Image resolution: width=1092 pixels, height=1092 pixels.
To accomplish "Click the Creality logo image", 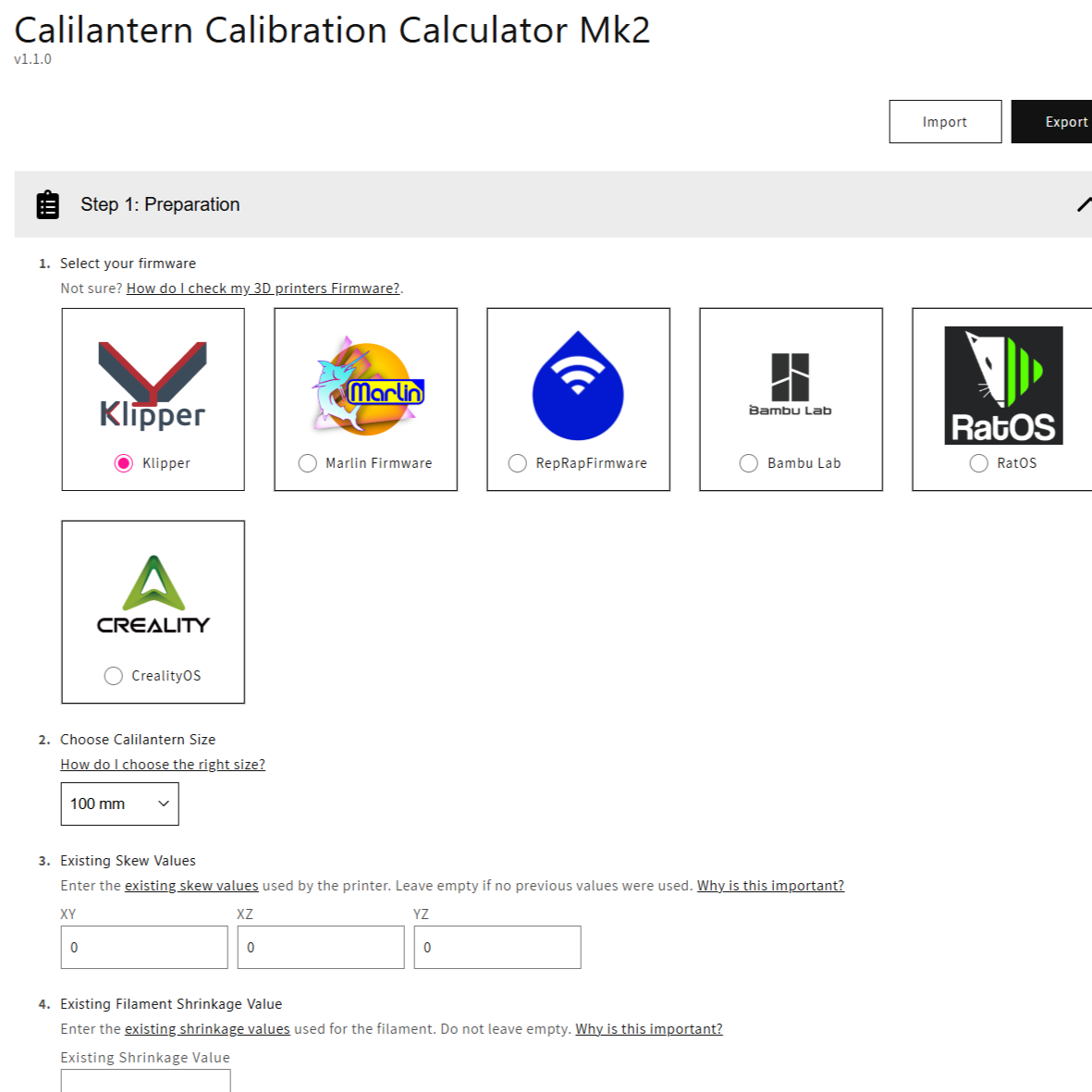I will (153, 596).
